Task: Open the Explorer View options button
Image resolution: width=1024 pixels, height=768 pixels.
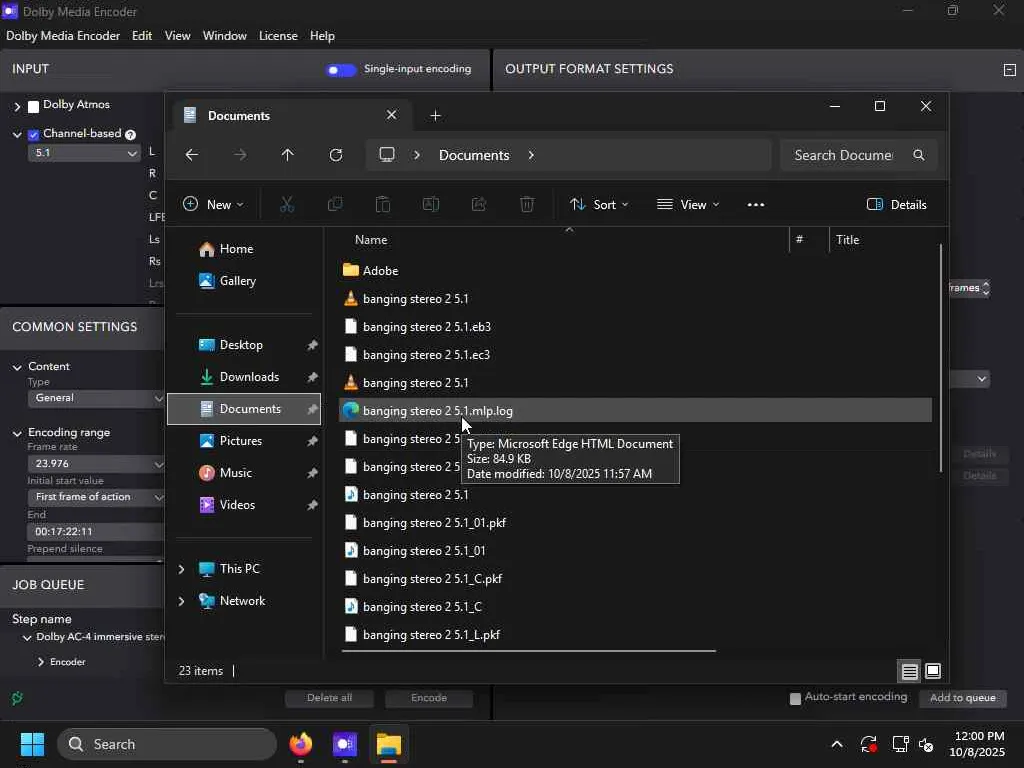Action: pos(688,204)
